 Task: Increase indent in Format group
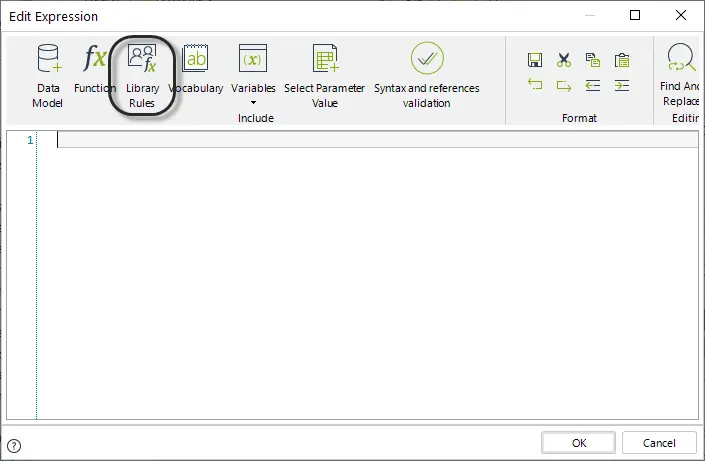coord(622,85)
